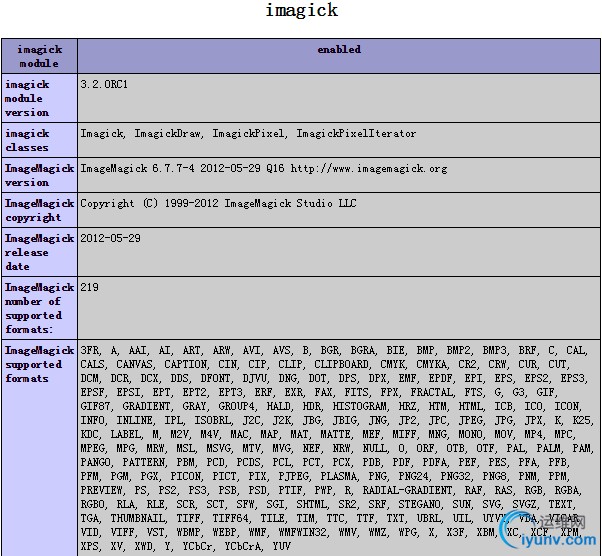Click the 'INLINE' format entry
602x556 pixels.
point(134,420)
